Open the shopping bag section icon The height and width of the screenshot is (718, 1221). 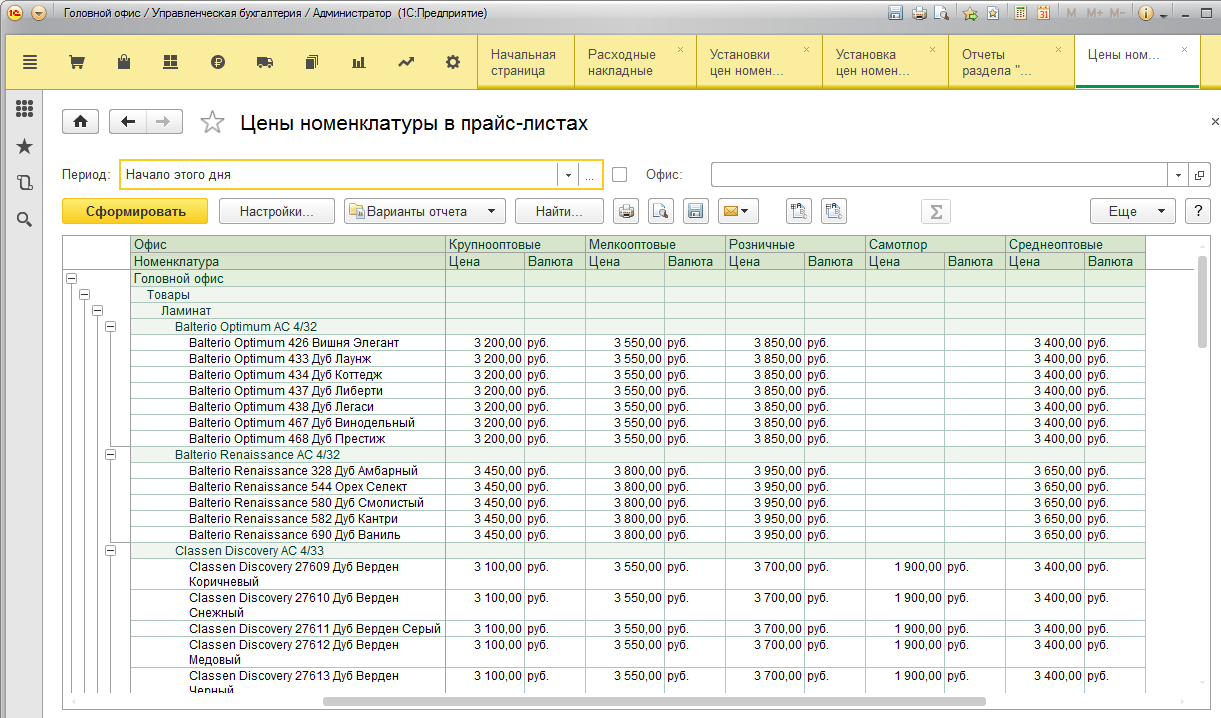click(124, 62)
